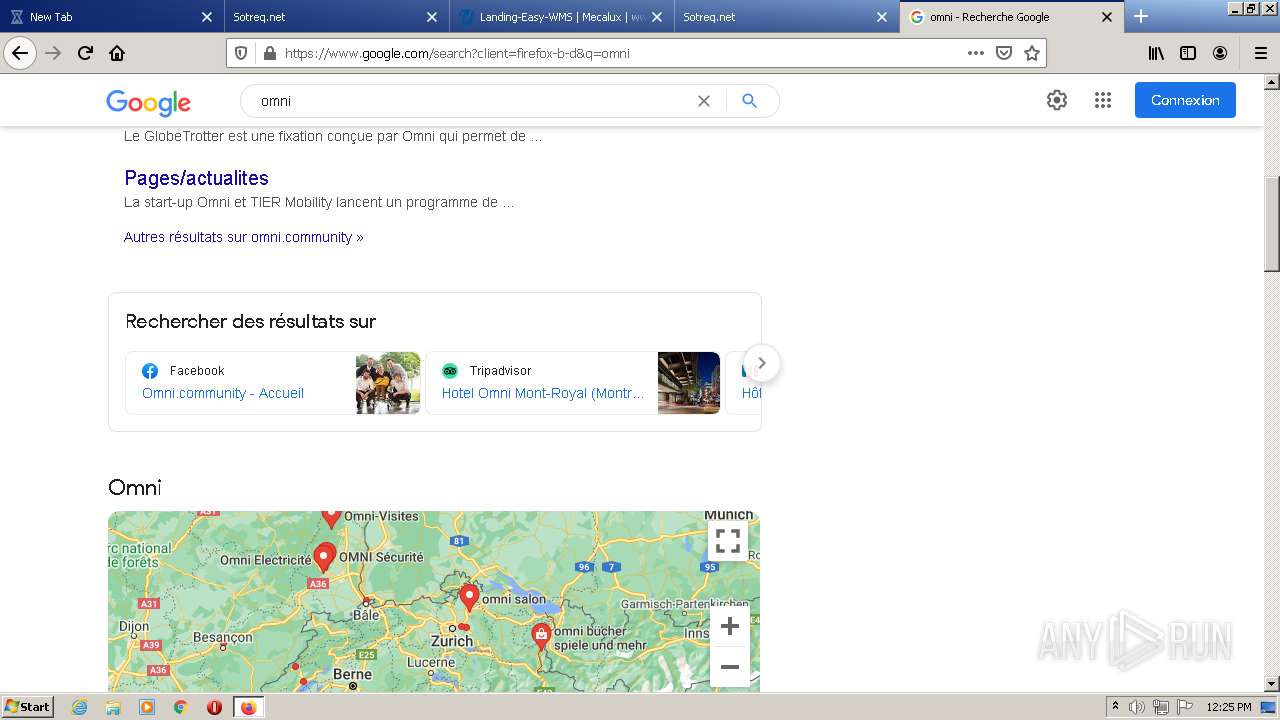The image size is (1280, 720).
Task: Click the omni salon map pin
Action: (469, 598)
